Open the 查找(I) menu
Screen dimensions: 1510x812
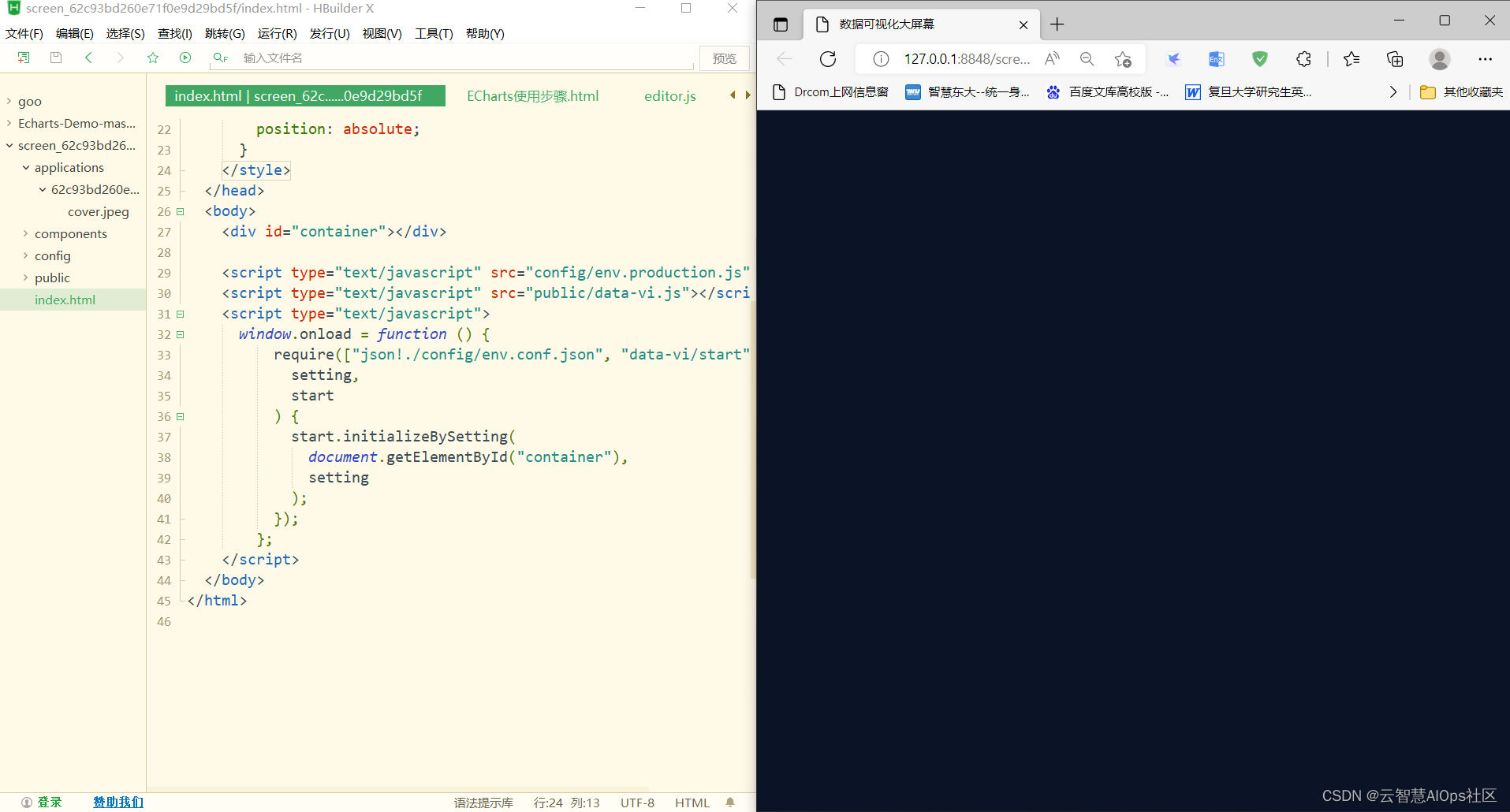pyautogui.click(x=175, y=33)
